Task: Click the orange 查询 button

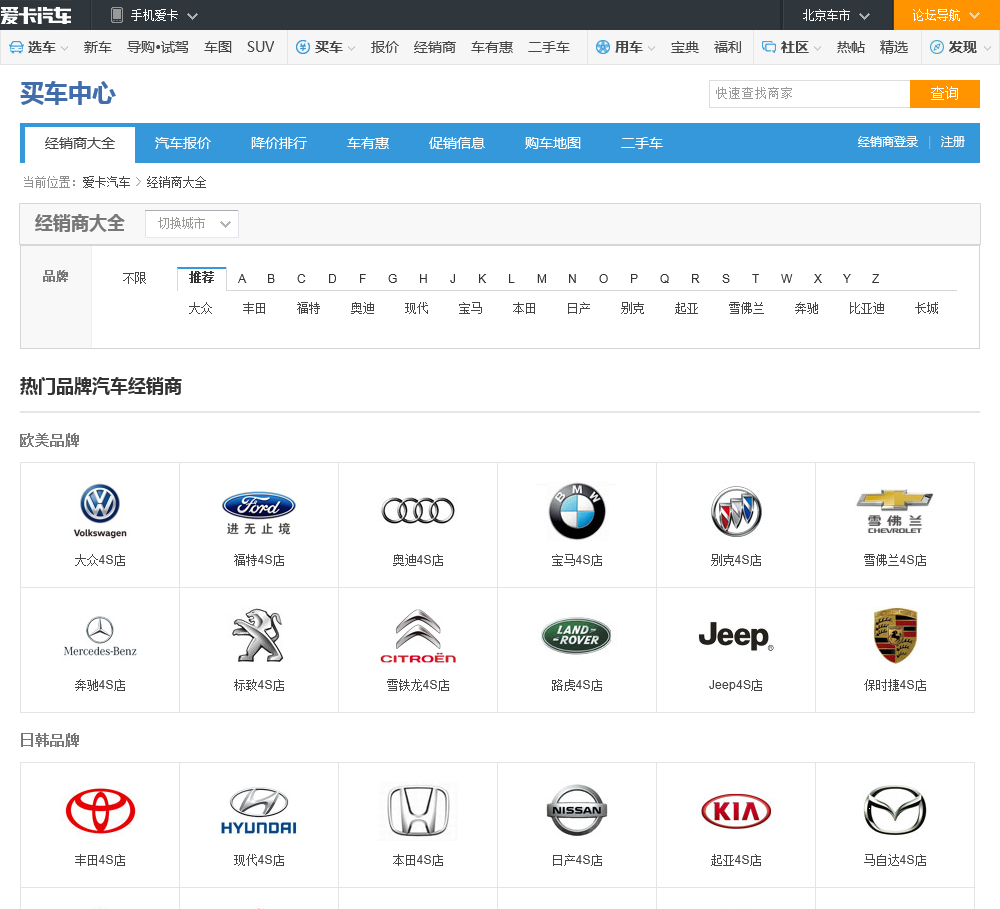Action: (x=945, y=94)
